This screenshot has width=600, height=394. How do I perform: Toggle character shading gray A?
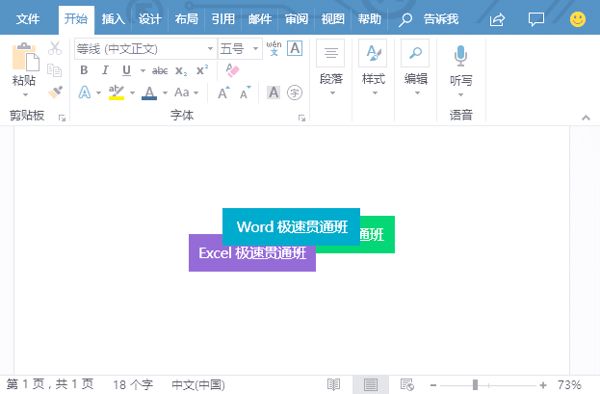(x=273, y=92)
